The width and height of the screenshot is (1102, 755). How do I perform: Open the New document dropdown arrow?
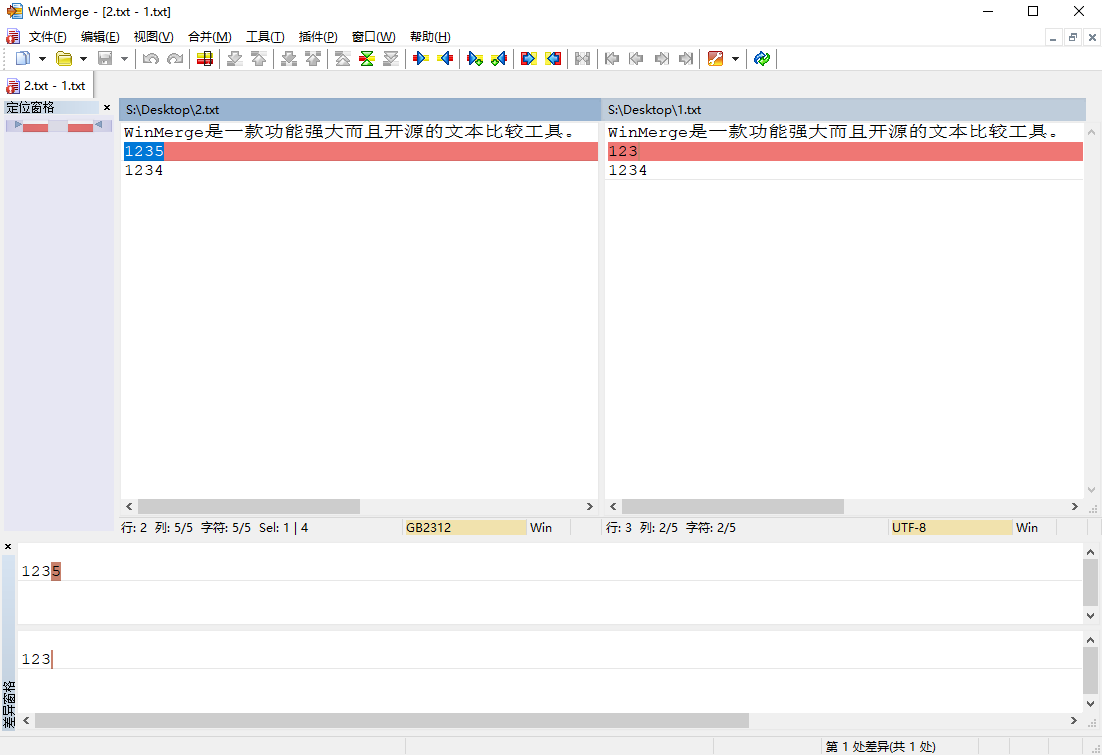41,59
